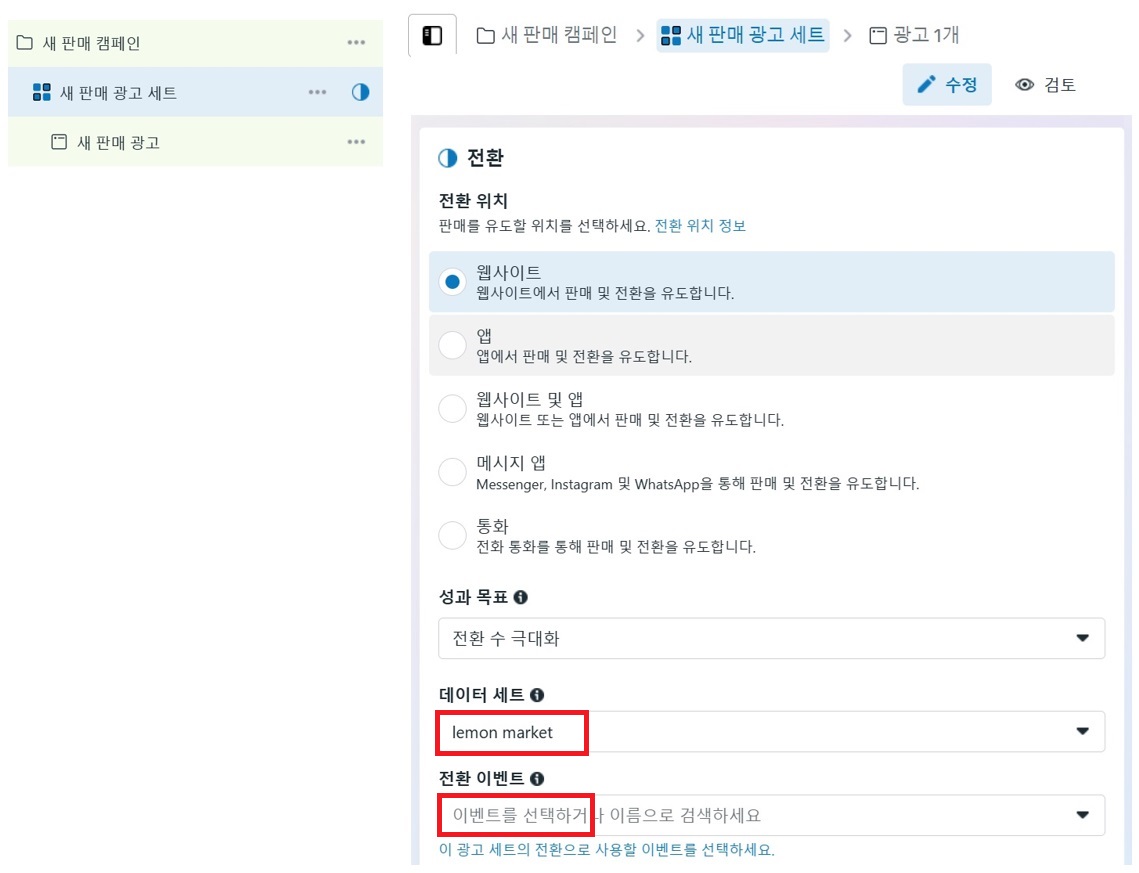Click the pencil icon on 수정 button
Screen dimensions: 1139x873
pyautogui.click(x=926, y=85)
